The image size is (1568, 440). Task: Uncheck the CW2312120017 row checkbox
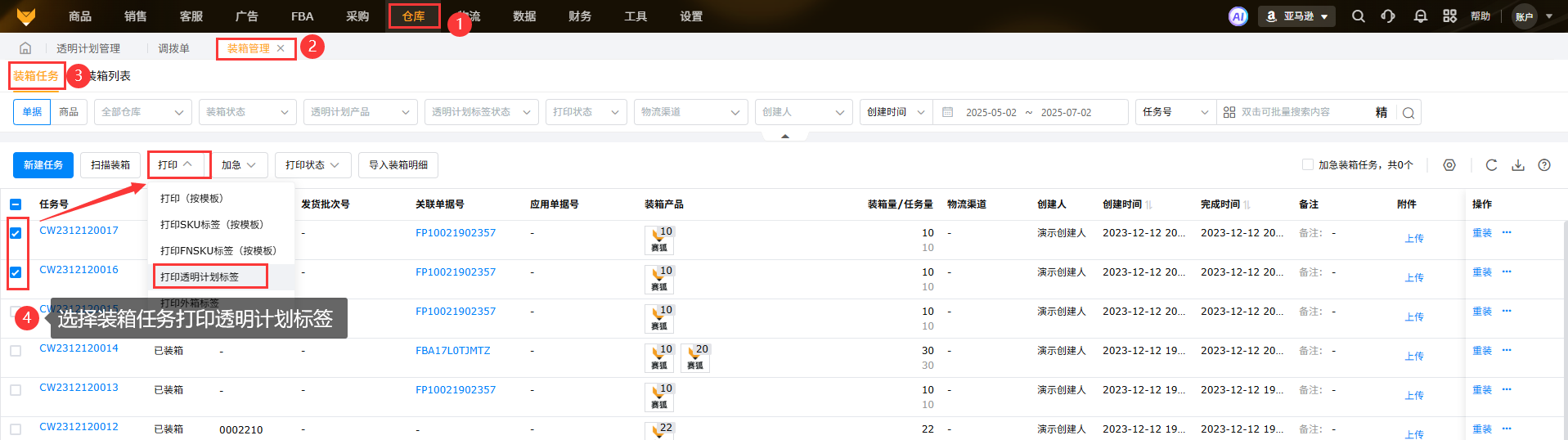(16, 233)
